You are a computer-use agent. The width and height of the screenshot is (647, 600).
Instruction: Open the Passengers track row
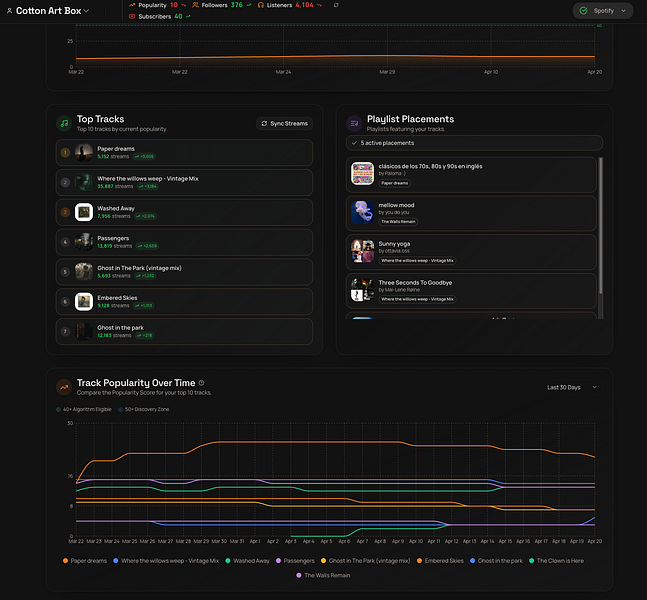pos(184,242)
